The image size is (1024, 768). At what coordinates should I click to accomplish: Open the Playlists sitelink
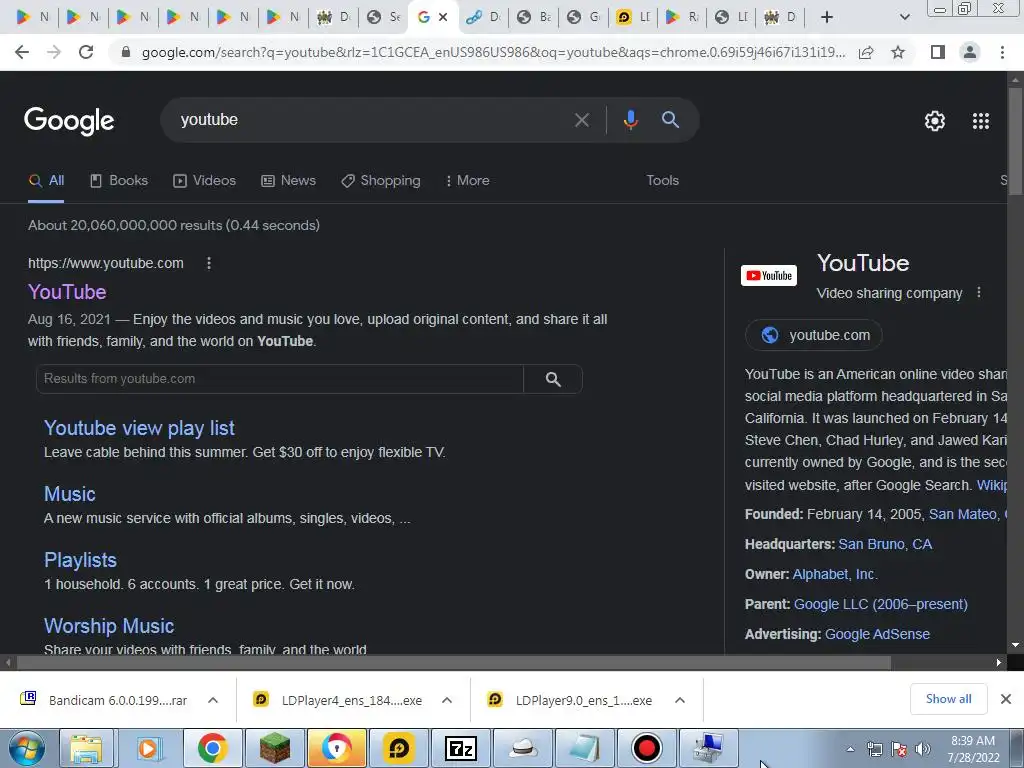click(80, 560)
